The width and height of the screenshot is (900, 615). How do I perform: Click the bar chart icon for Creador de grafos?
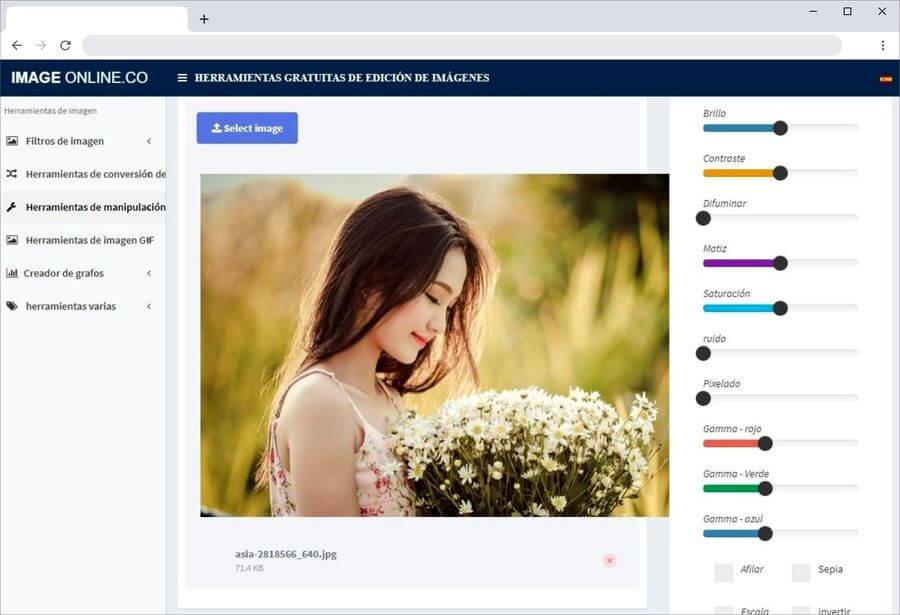[11, 273]
